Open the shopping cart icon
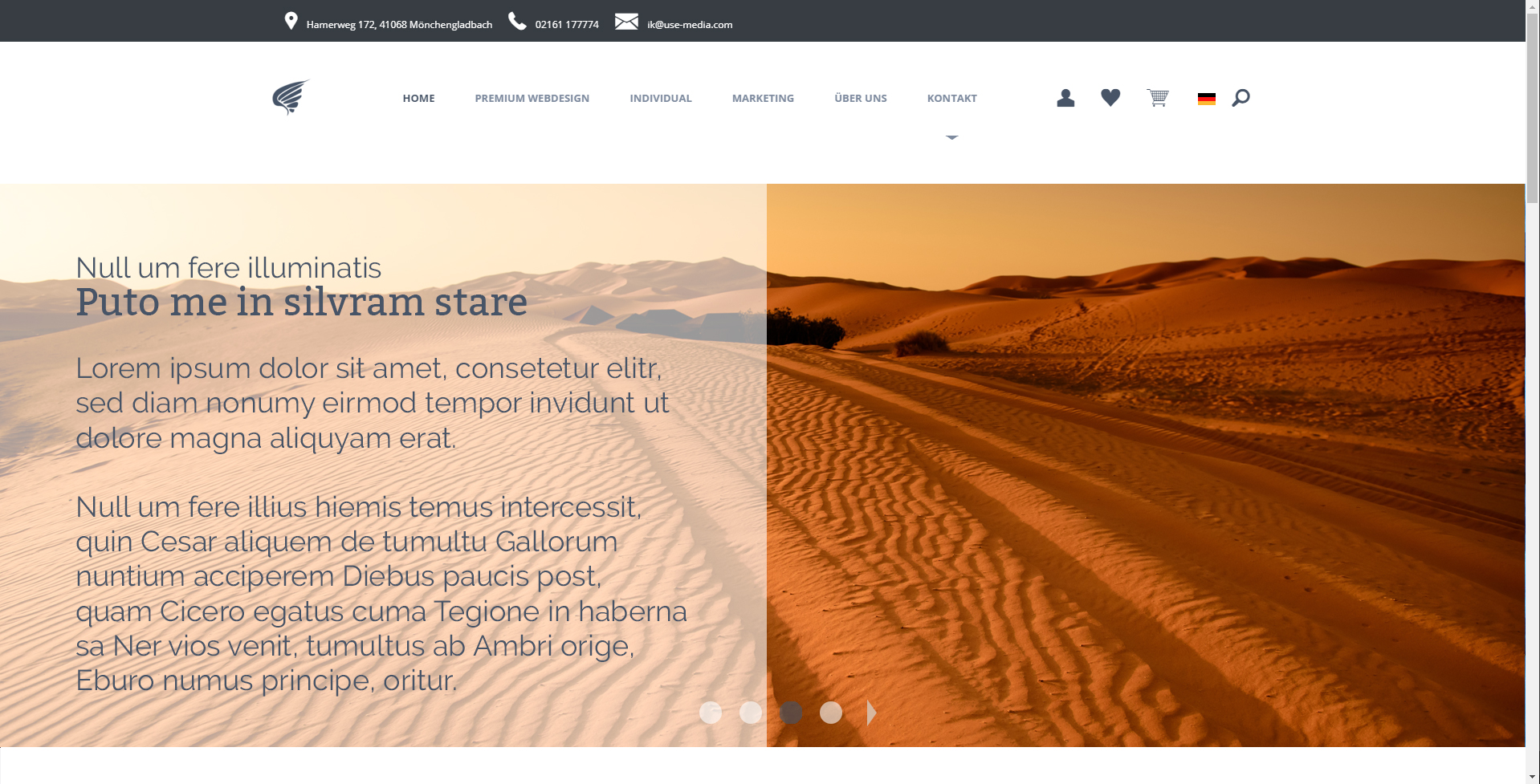The width and height of the screenshot is (1540, 784). pos(1158,98)
